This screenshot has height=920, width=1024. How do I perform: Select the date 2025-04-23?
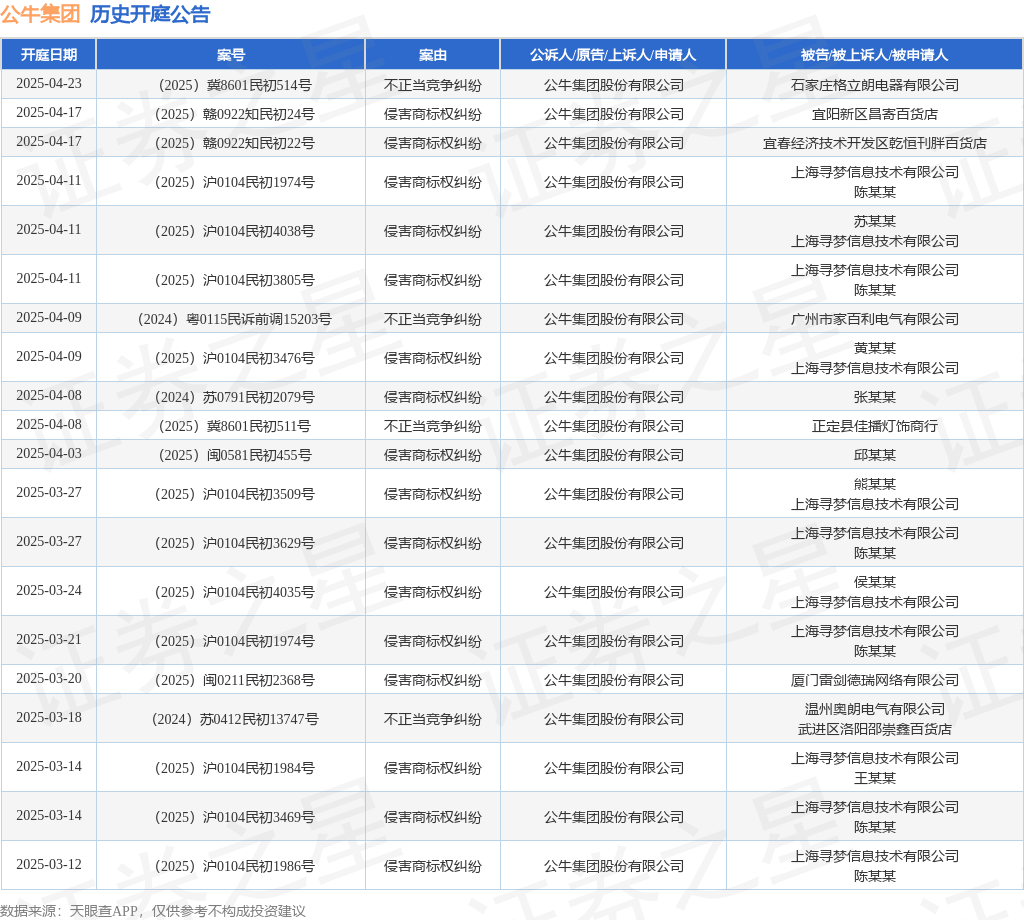point(49,84)
